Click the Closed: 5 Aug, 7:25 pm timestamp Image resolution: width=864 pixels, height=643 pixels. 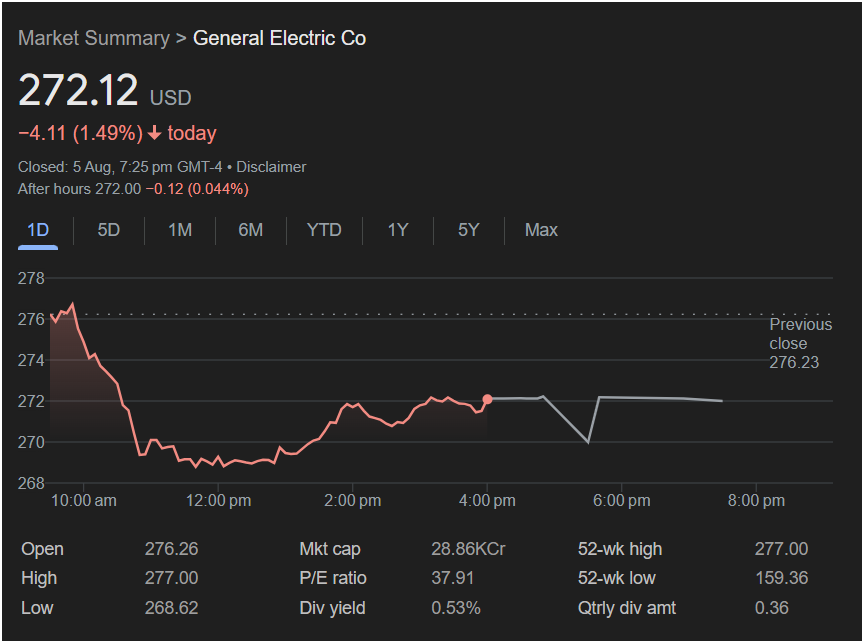point(120,167)
